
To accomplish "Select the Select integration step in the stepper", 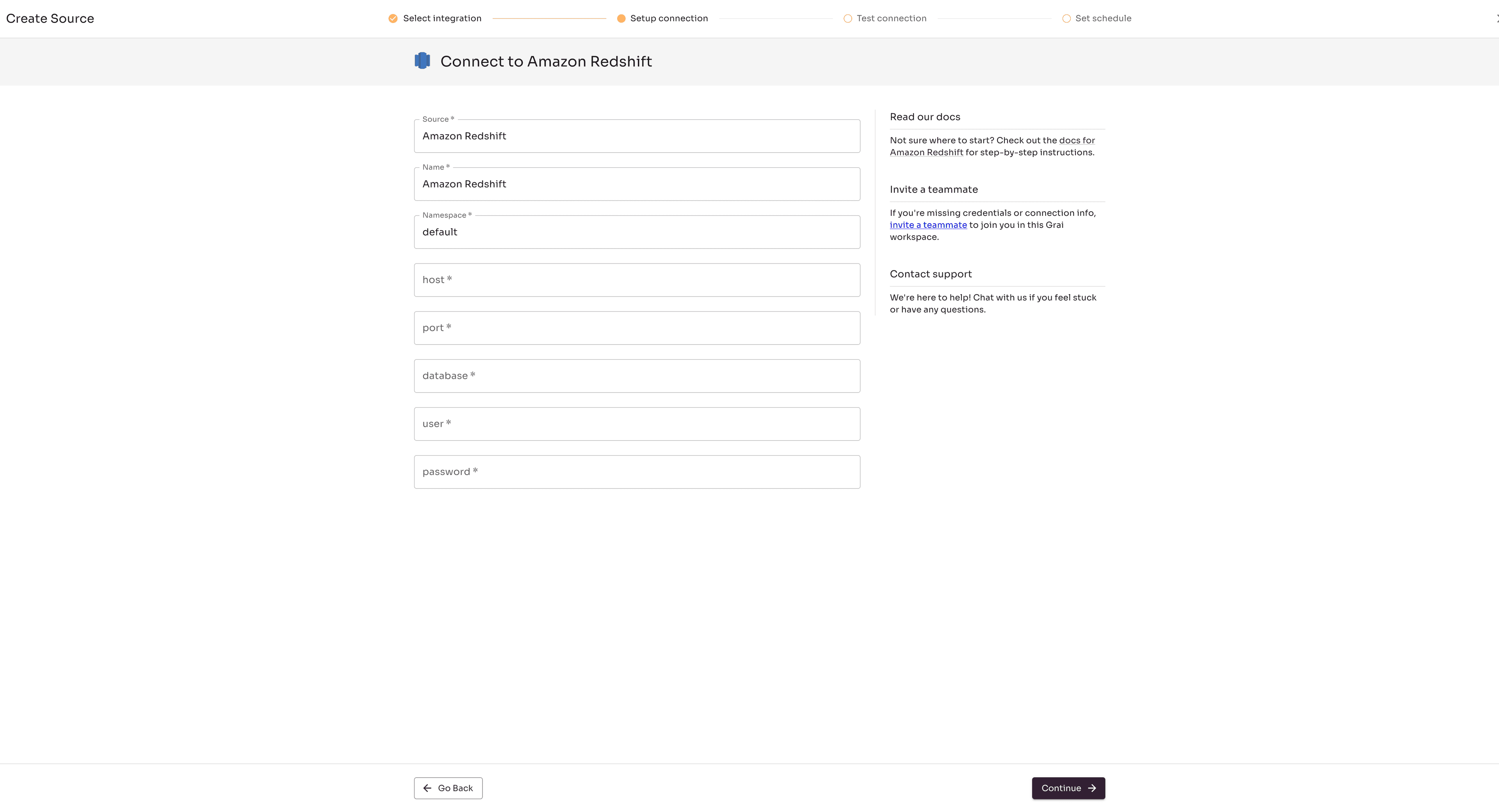I will (442, 18).
